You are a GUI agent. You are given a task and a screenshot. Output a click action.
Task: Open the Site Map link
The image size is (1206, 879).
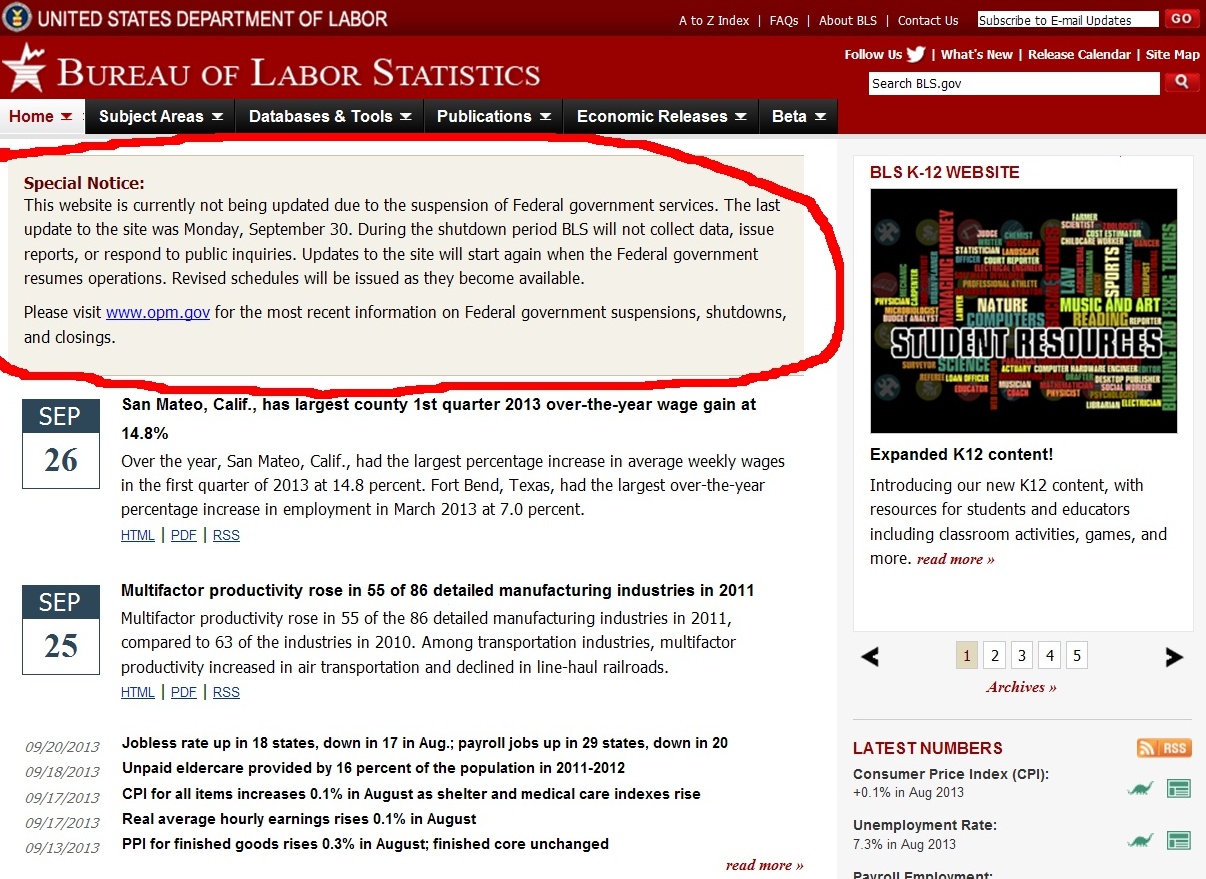pyautogui.click(x=1172, y=54)
